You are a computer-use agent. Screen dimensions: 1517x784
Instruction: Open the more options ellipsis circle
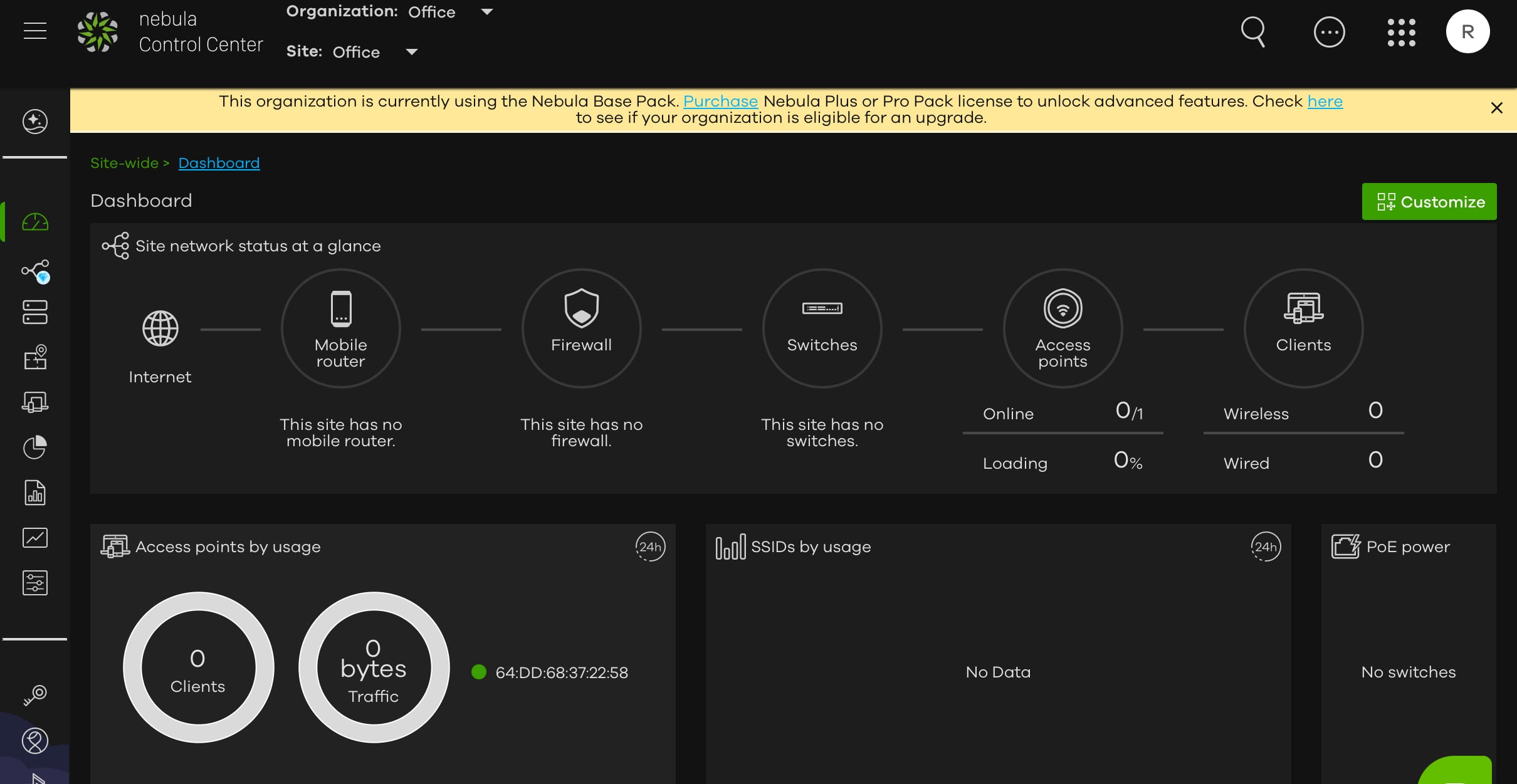[1329, 32]
